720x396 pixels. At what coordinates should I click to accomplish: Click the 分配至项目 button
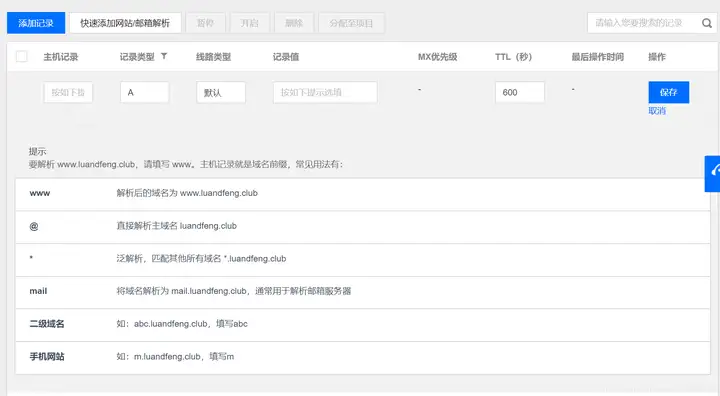coord(351,23)
